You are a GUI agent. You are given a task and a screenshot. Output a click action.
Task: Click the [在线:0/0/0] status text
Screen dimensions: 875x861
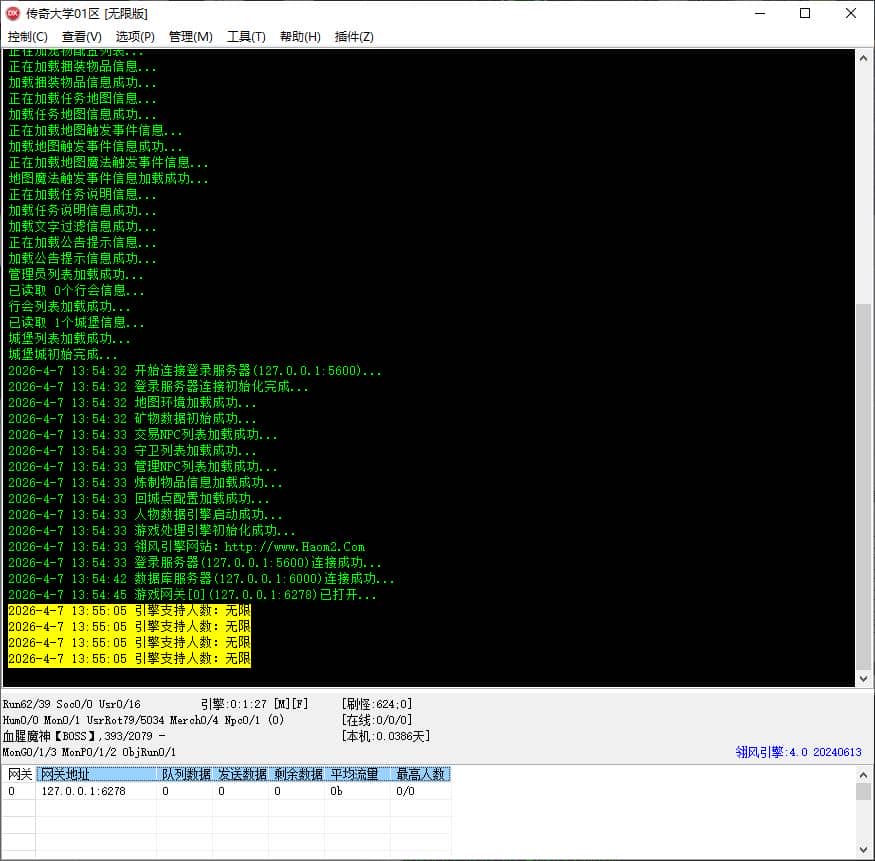(x=377, y=720)
